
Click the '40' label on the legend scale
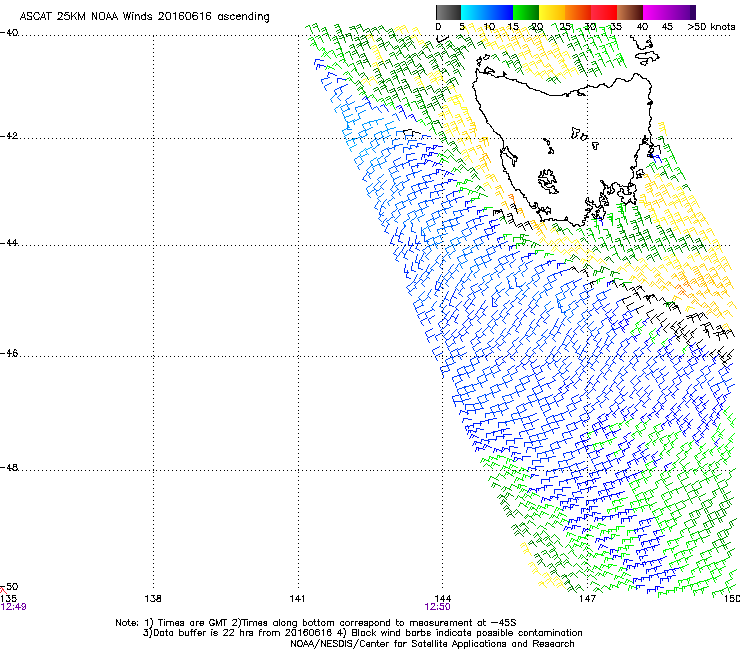[x=642, y=27]
